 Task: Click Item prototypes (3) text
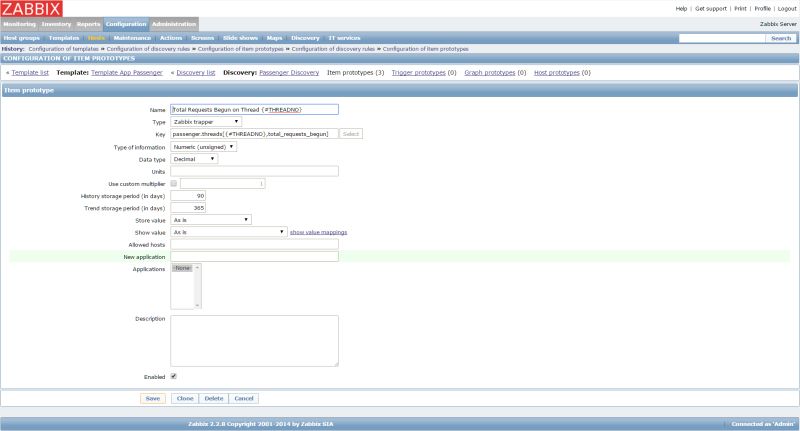point(356,73)
